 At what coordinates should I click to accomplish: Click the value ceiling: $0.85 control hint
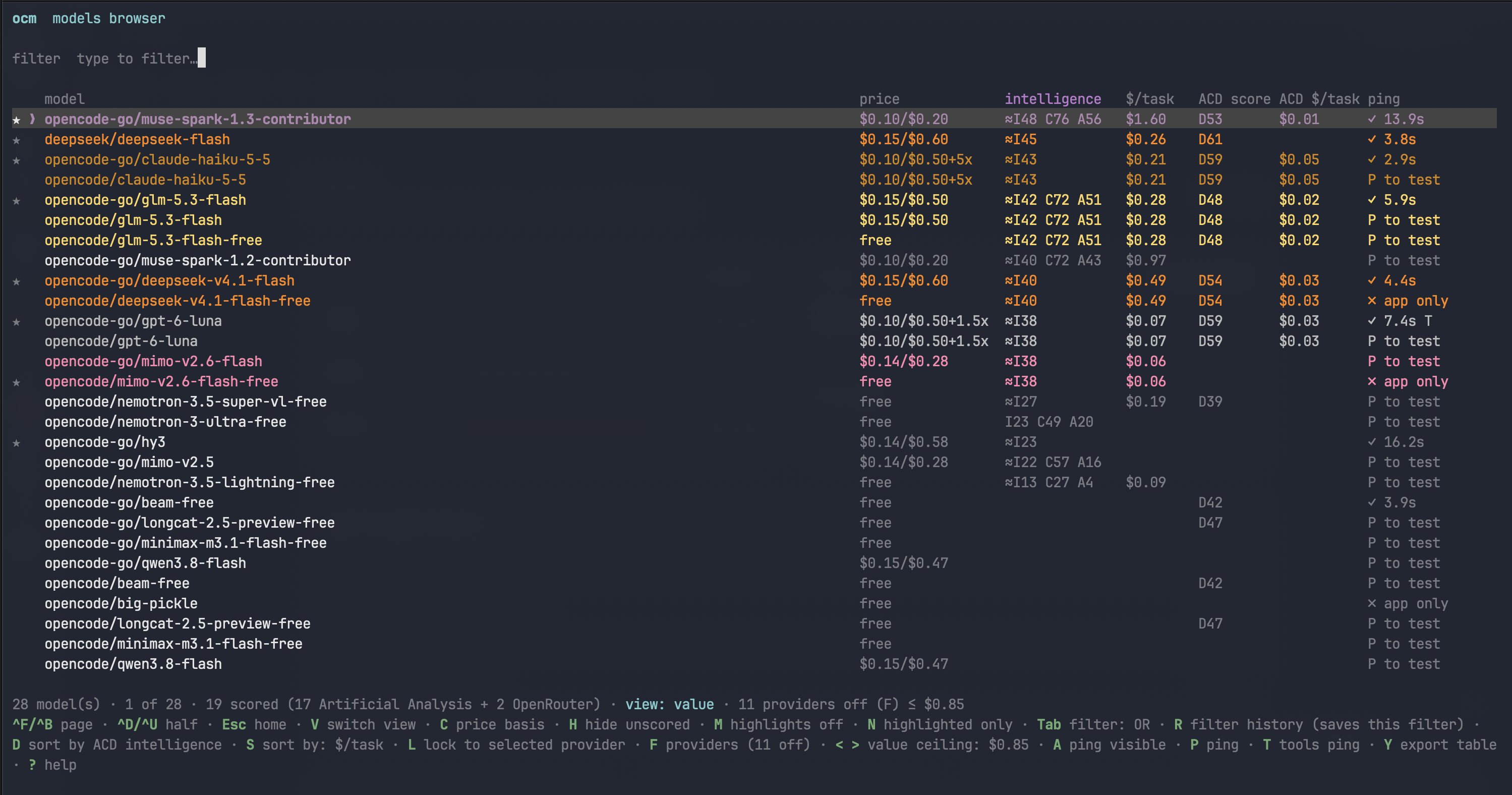[932, 745]
